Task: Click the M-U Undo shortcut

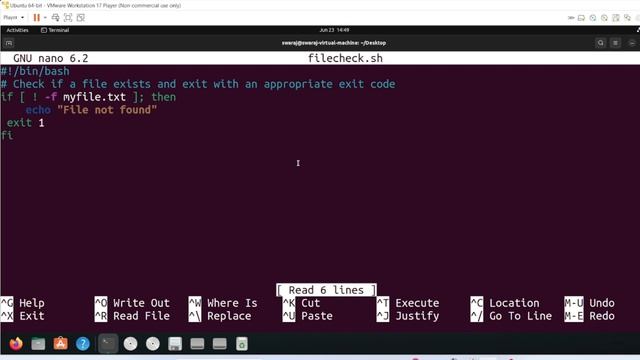Action: (x=589, y=303)
